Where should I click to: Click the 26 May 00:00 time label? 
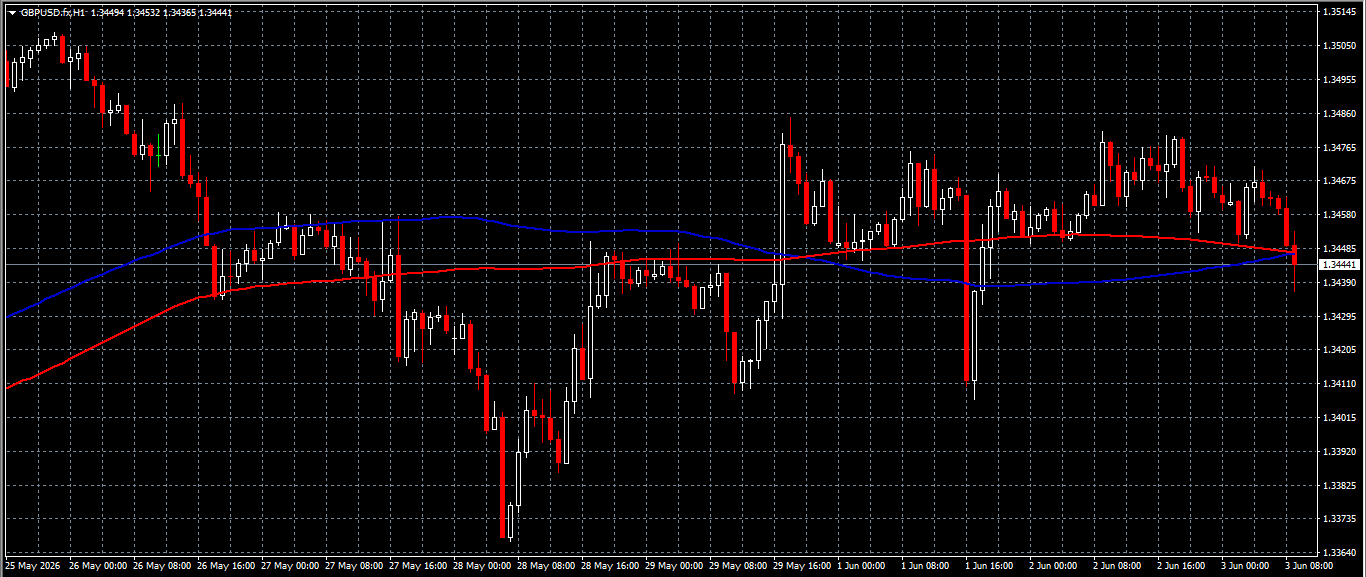97,566
